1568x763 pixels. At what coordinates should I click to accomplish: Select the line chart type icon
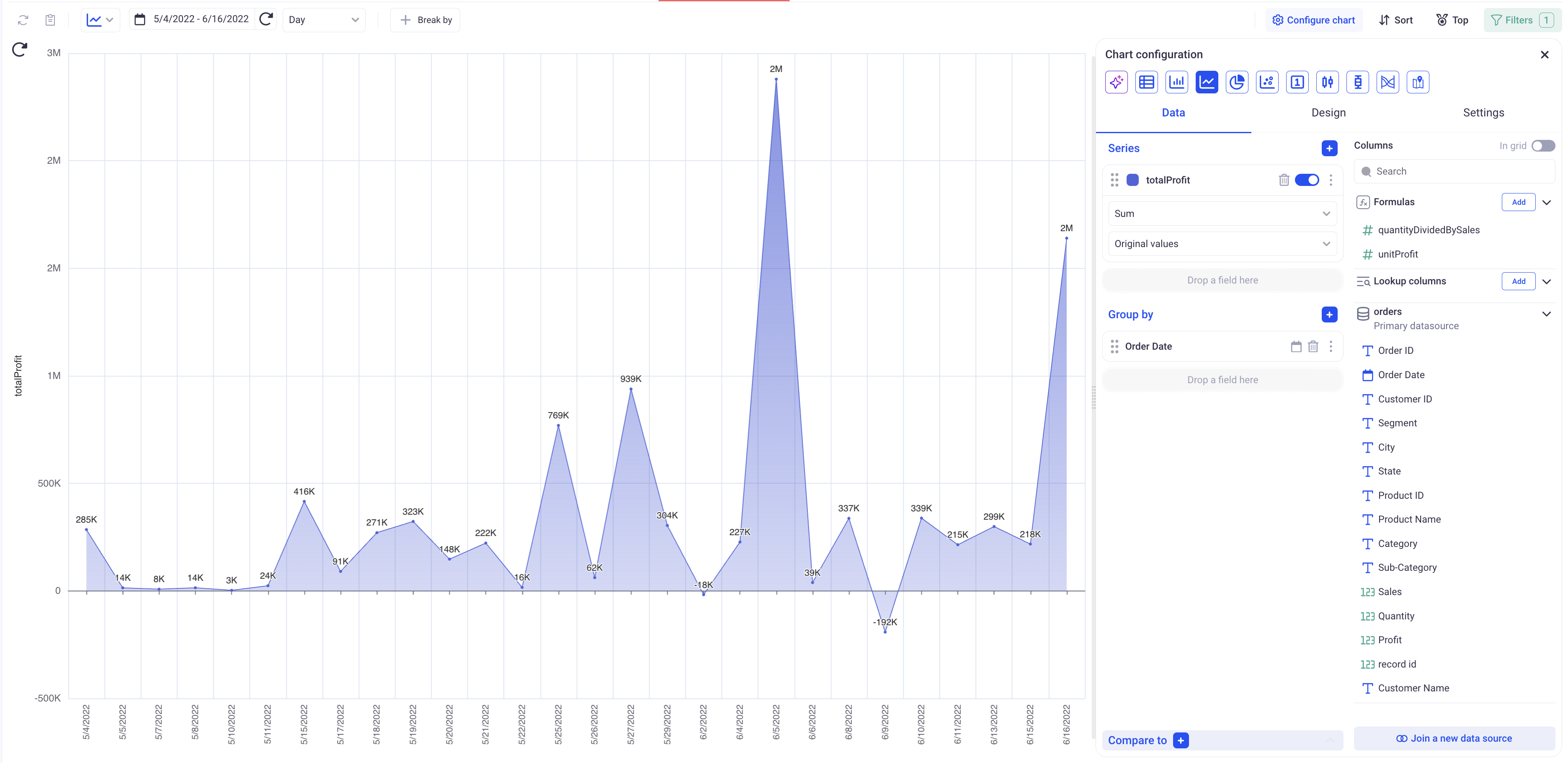1207,82
